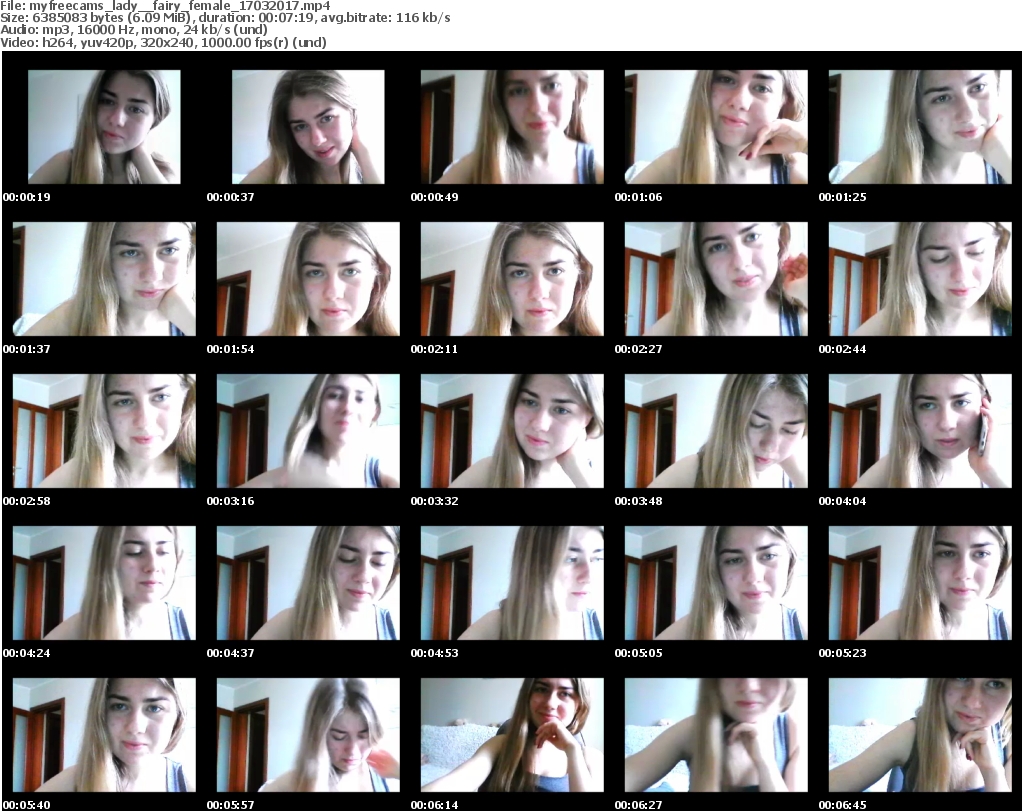Select the thumbnail frame at 00:04:53
Screen dimensions: 1024x811
(512, 583)
